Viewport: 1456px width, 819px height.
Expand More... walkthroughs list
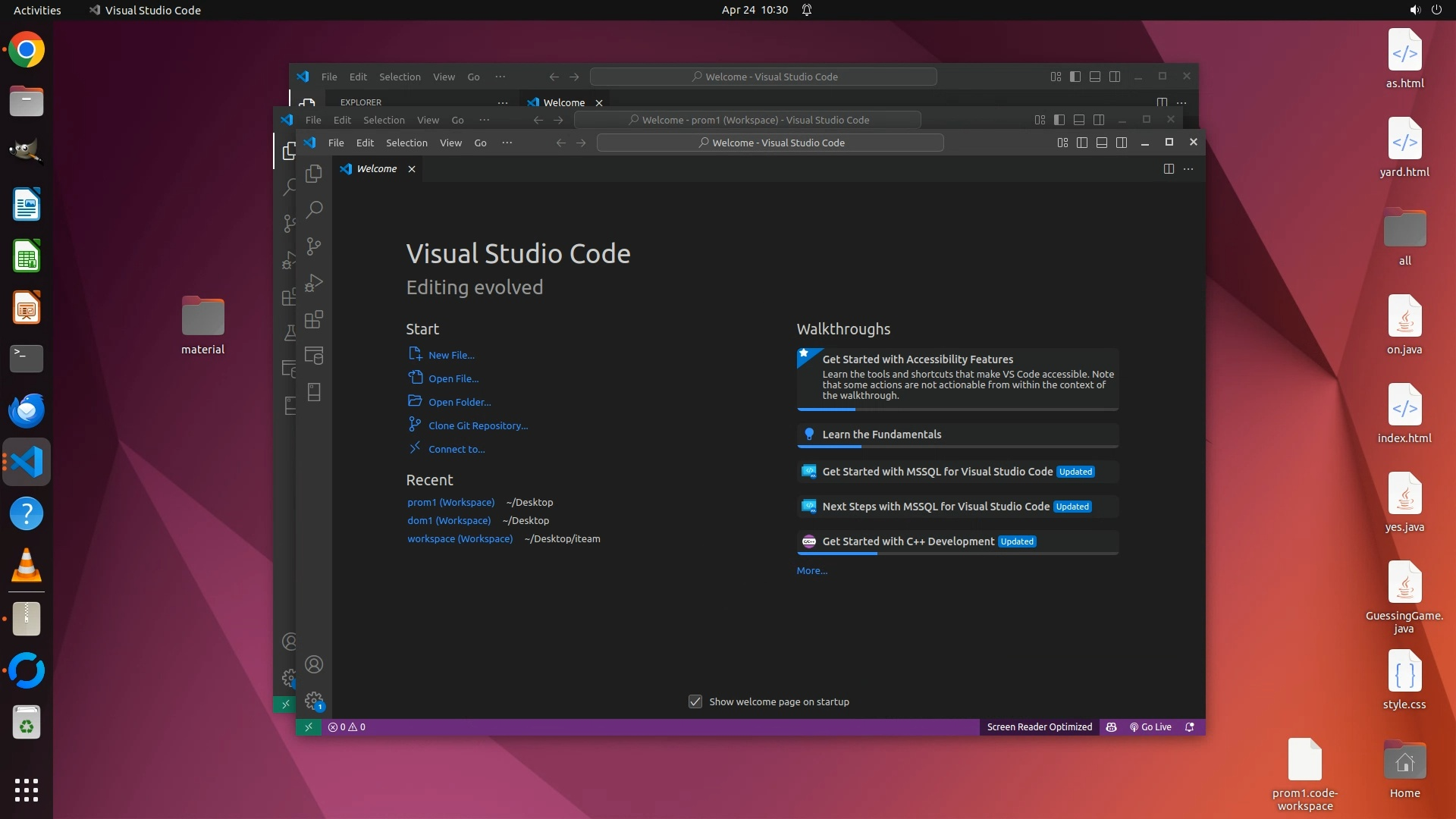(811, 571)
